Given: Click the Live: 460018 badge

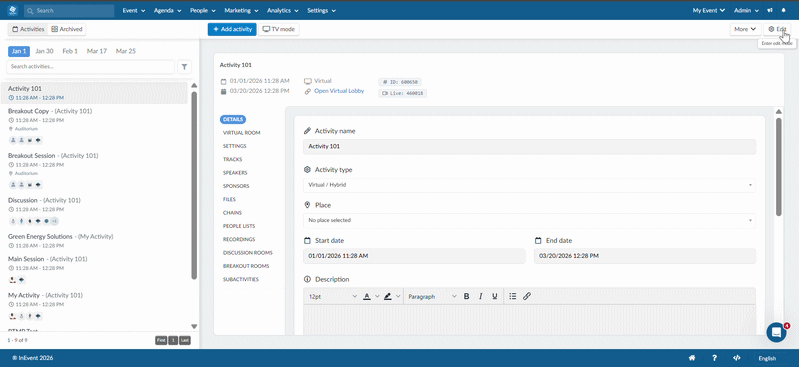Looking at the screenshot, I should pyautogui.click(x=403, y=93).
